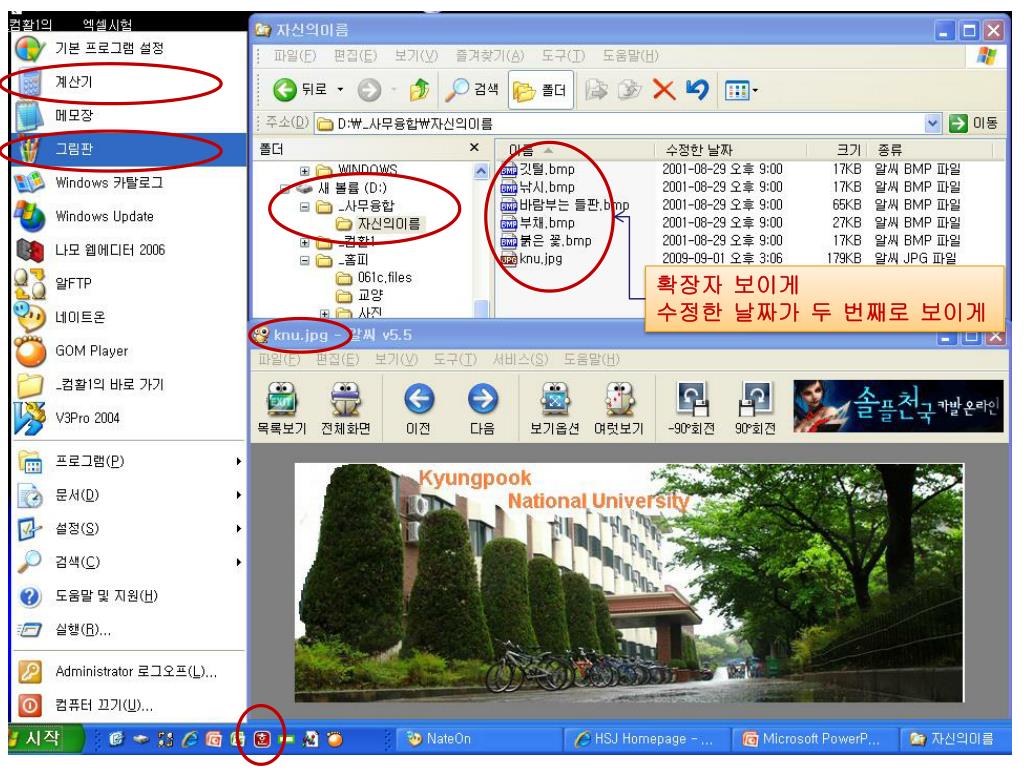The height and width of the screenshot is (768, 1024).
Task: Open 알FTP from the Start menu
Action: pyautogui.click(x=128, y=283)
